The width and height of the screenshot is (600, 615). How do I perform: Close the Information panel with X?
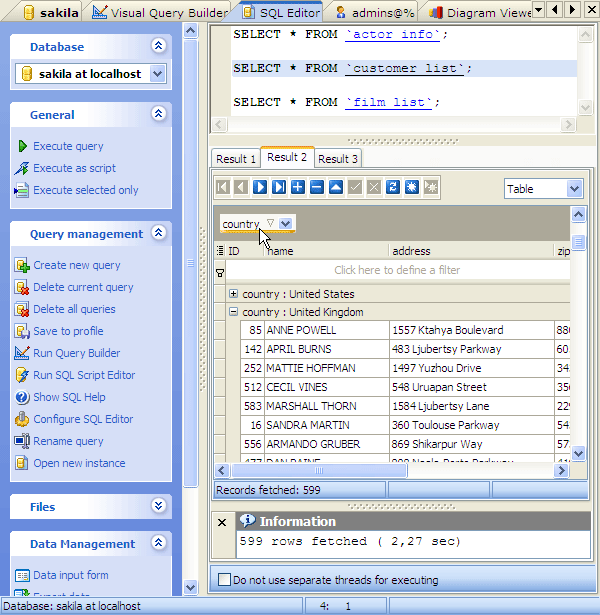[x=222, y=522]
